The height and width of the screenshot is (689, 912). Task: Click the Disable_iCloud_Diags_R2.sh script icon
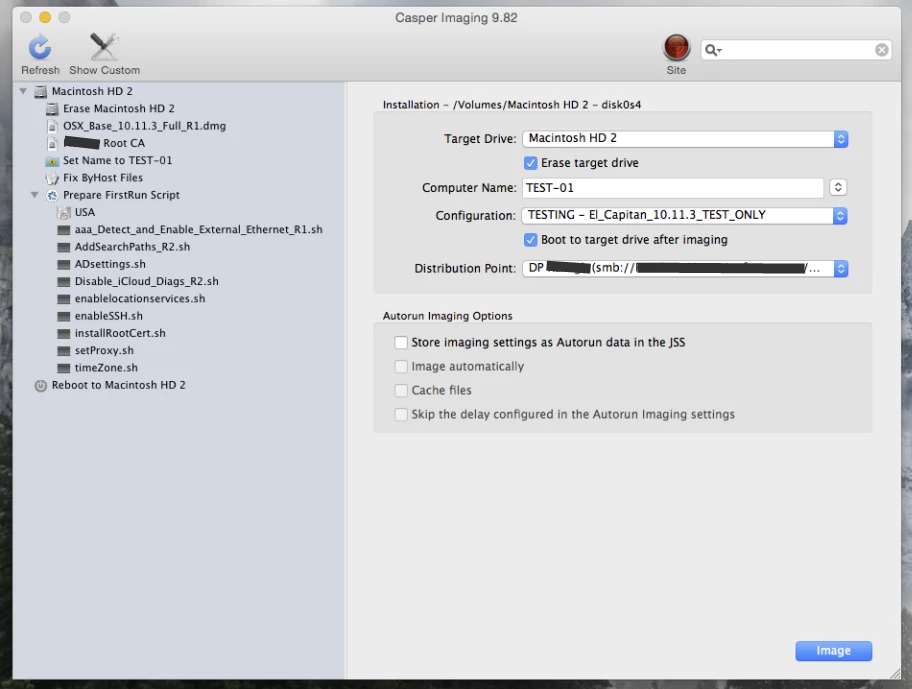tap(63, 282)
